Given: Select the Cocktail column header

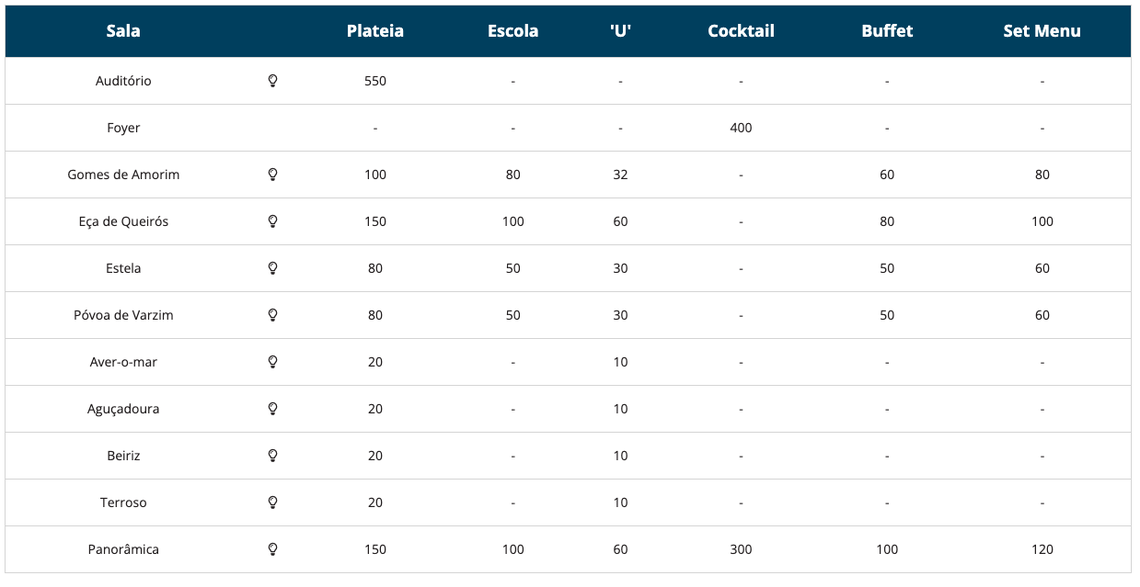Looking at the screenshot, I should coord(741,31).
